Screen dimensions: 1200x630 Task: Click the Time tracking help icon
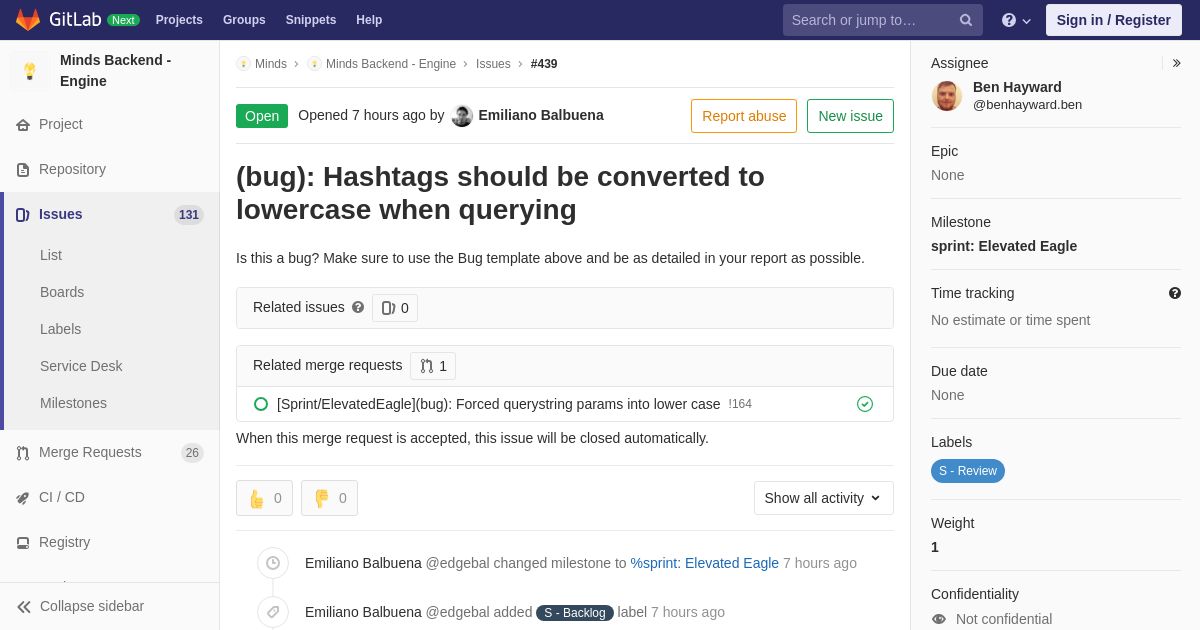(1175, 293)
